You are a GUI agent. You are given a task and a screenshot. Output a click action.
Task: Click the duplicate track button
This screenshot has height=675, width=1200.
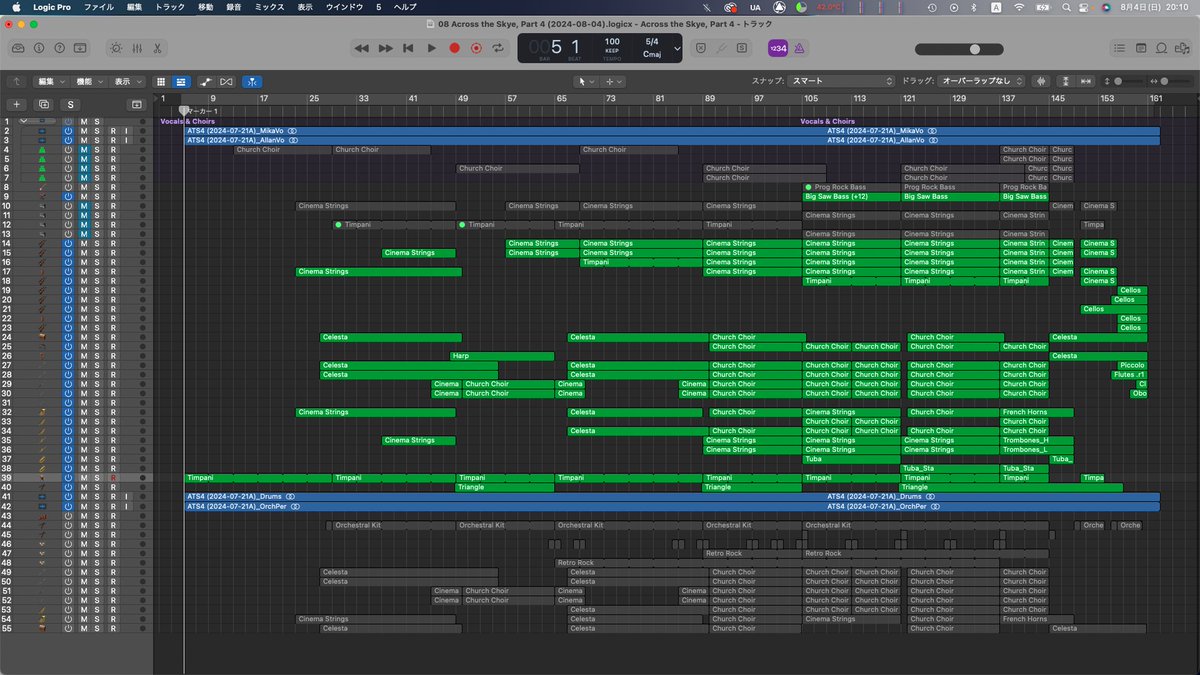pyautogui.click(x=43, y=104)
